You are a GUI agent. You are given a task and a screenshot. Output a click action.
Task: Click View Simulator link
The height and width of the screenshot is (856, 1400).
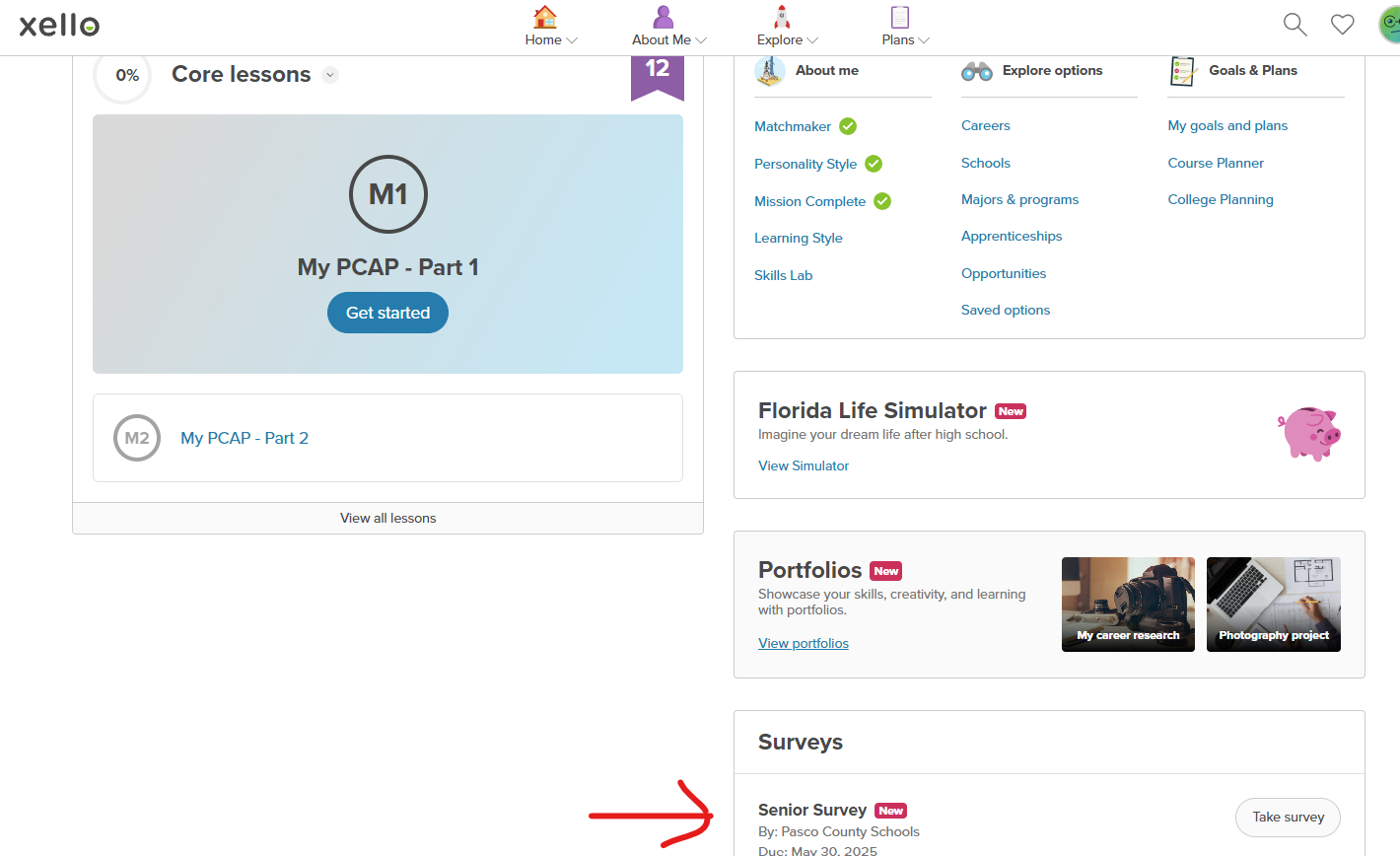(804, 465)
